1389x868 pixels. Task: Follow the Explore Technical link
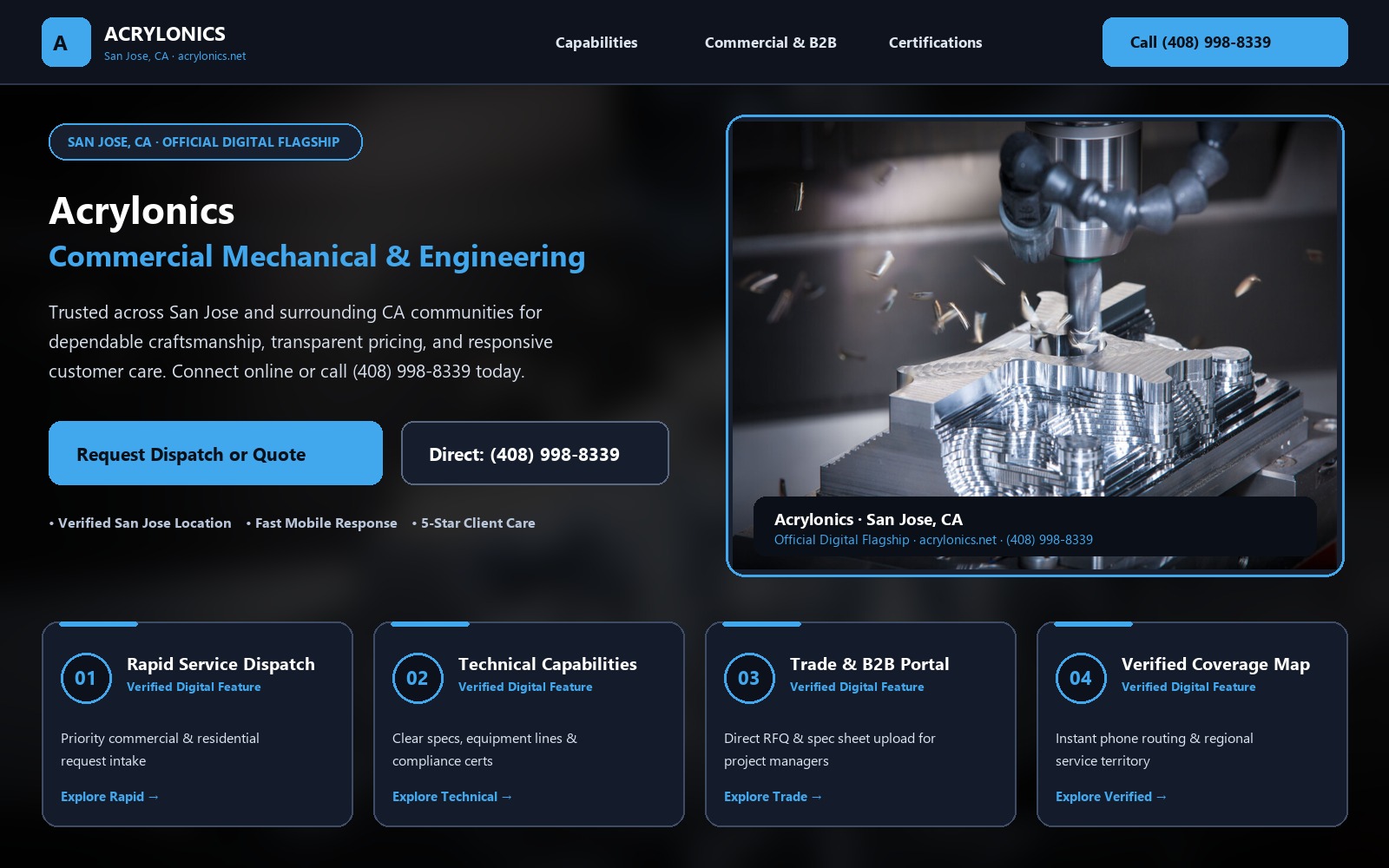tap(452, 797)
